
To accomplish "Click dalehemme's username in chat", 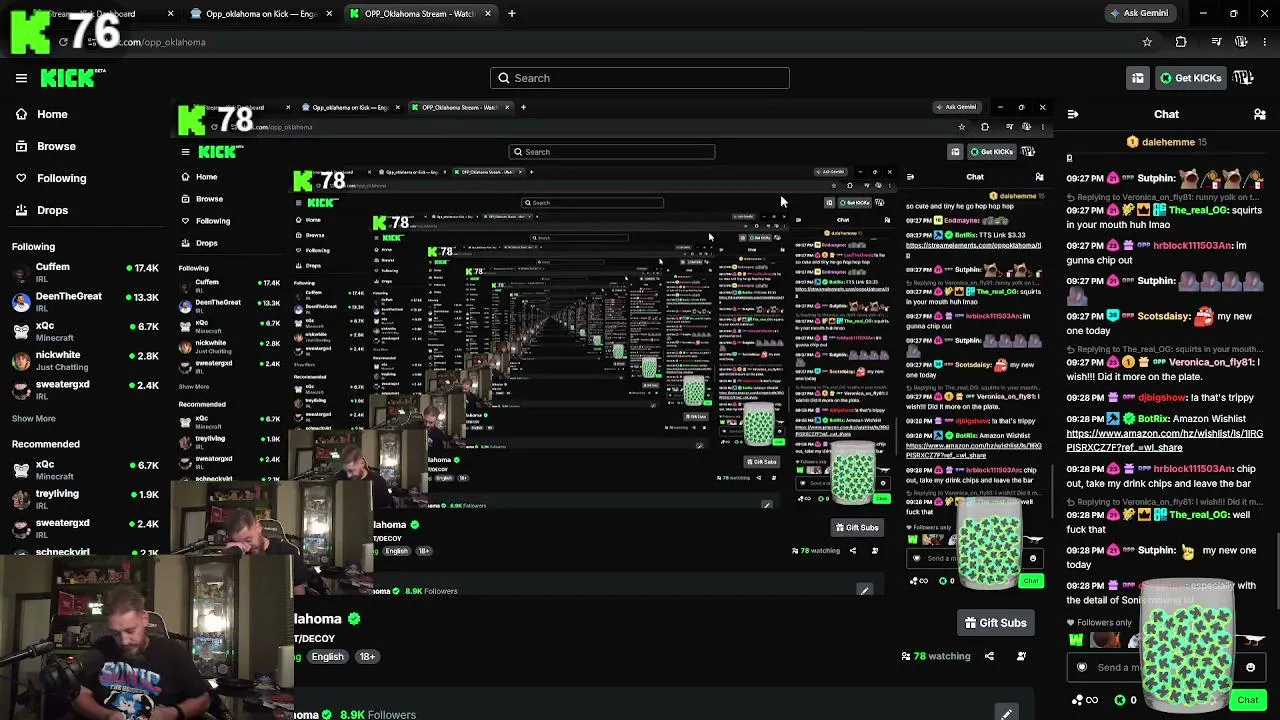I will click(1168, 142).
